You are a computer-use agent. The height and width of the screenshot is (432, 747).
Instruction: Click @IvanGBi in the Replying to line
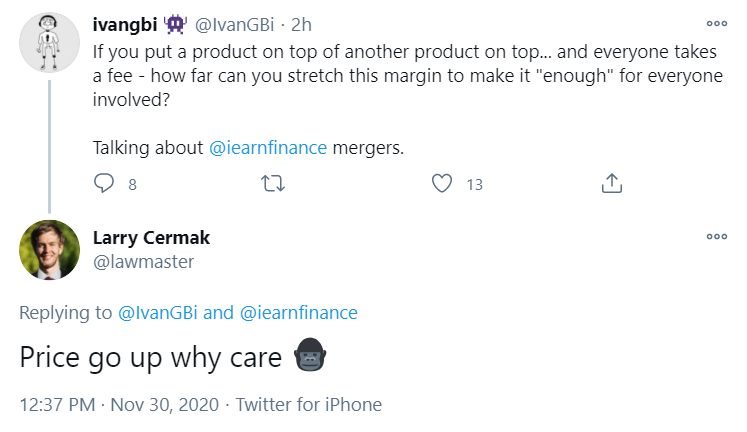coord(160,313)
